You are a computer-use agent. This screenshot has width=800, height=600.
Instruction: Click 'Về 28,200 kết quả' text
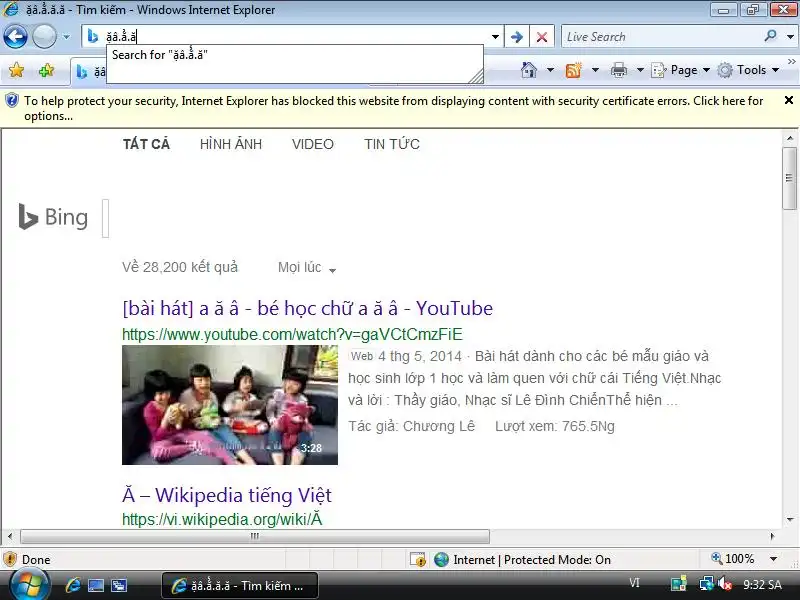180,267
